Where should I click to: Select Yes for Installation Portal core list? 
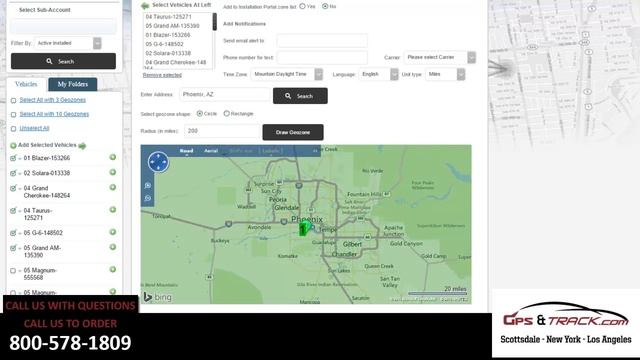(302, 6)
